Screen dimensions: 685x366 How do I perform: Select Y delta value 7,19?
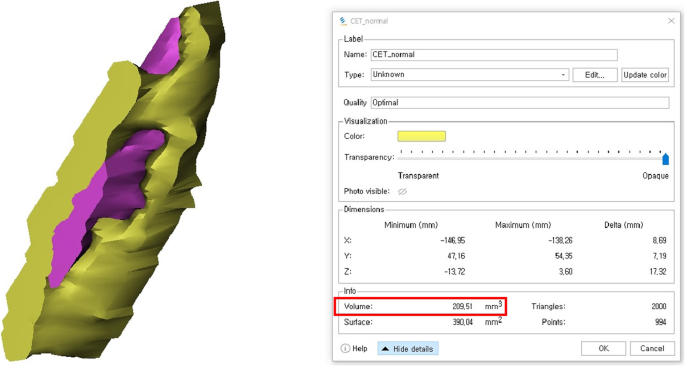(x=660, y=256)
